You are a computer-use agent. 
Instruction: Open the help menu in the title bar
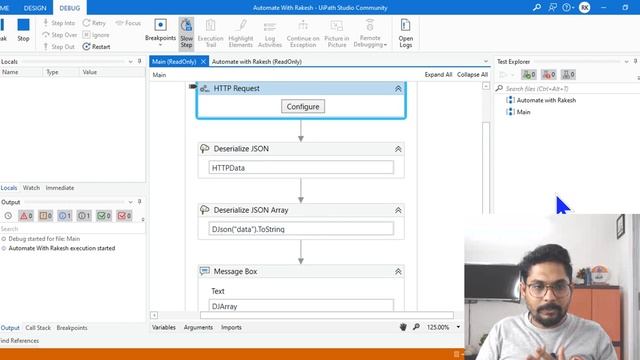pyautogui.click(x=568, y=7)
